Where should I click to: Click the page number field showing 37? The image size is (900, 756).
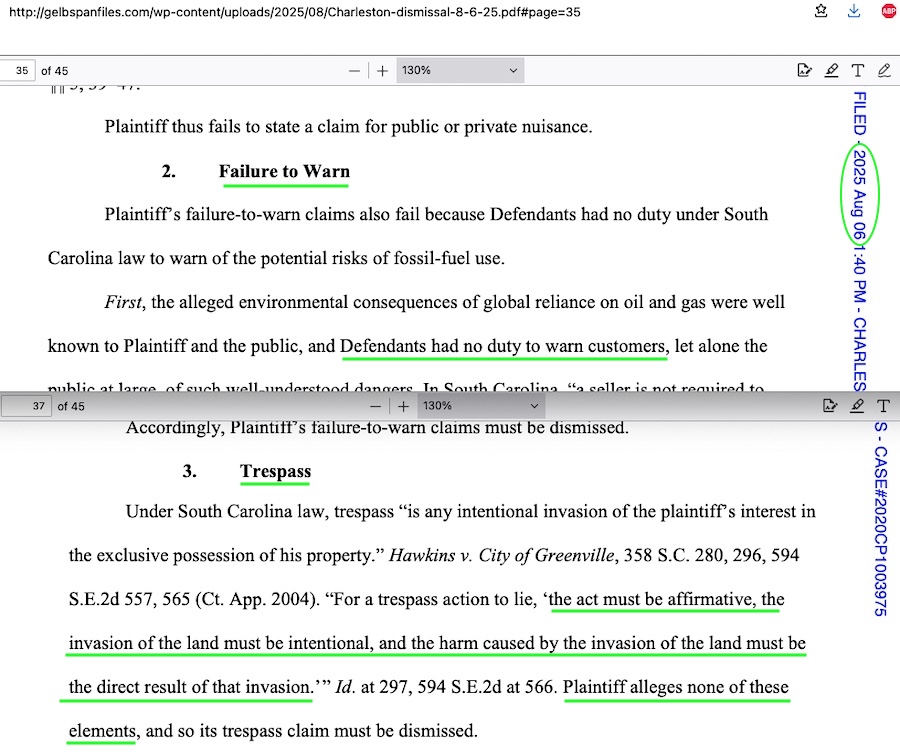(27, 406)
